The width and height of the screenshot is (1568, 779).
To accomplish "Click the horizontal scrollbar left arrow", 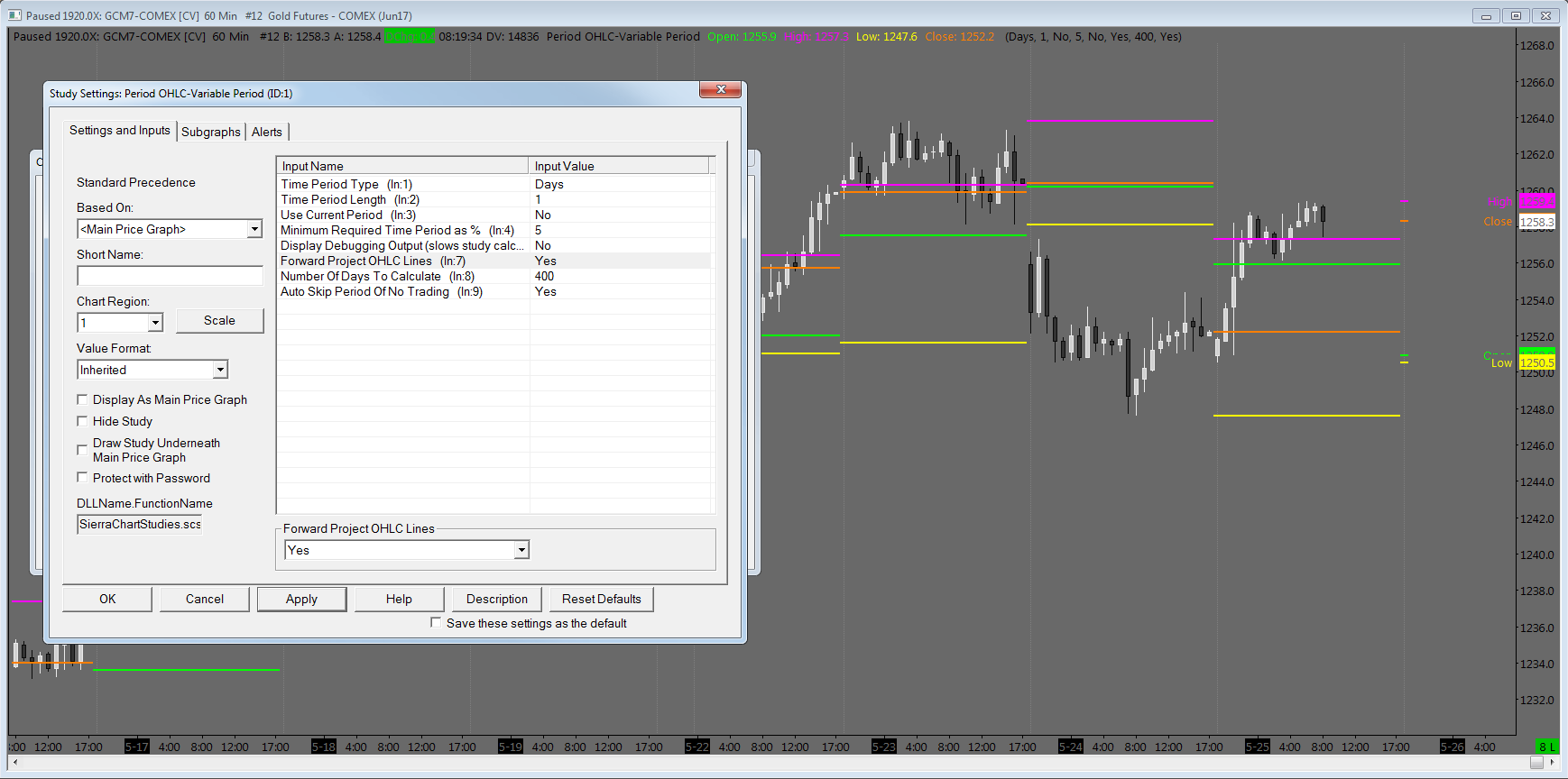I will tap(15, 763).
